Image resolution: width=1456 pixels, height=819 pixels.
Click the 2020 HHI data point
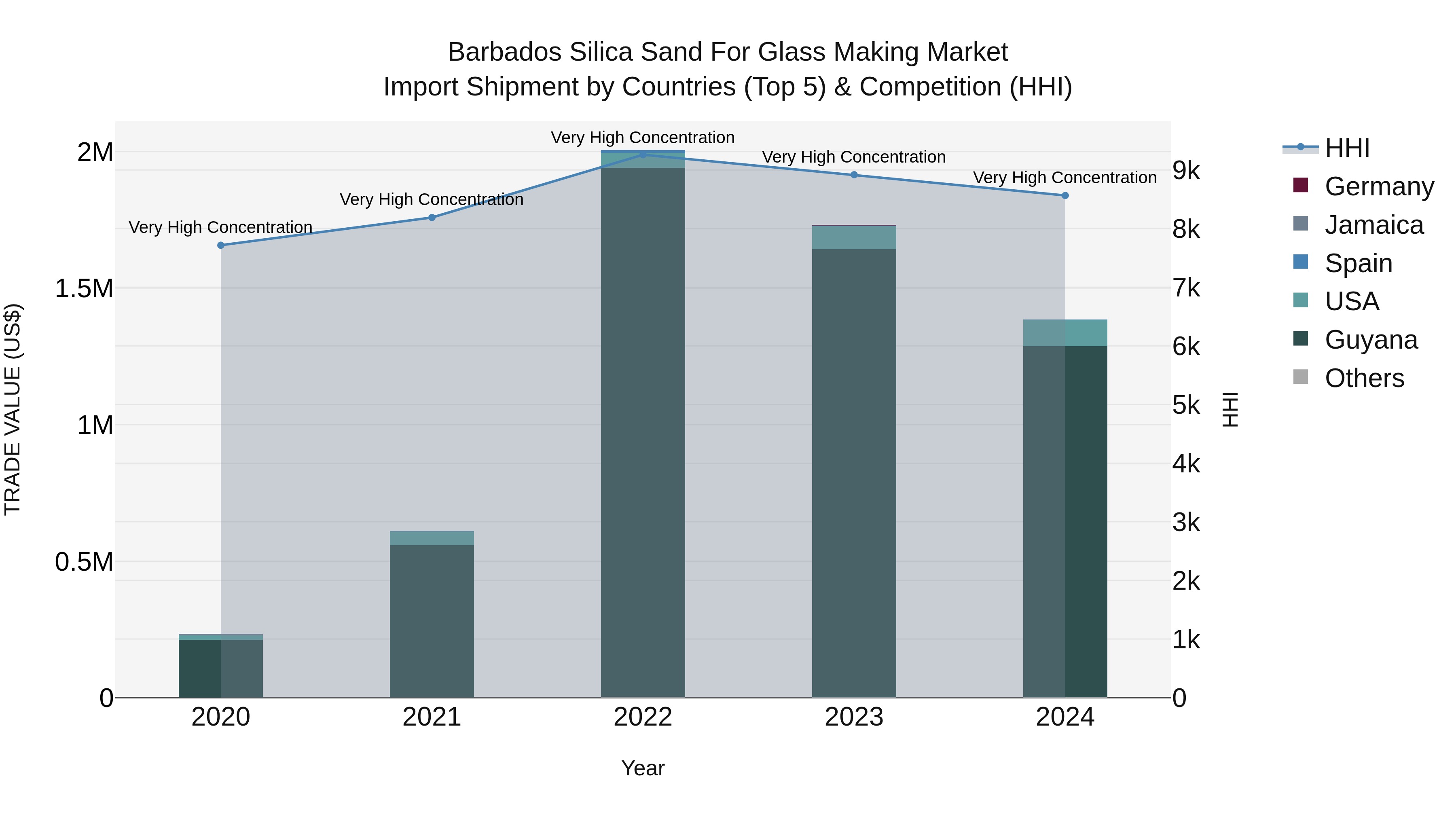[221, 245]
